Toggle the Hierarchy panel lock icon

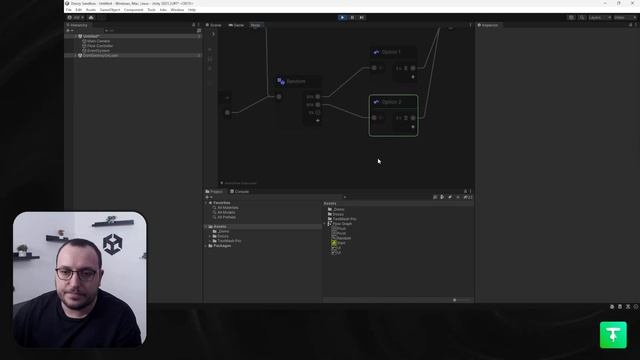(x=193, y=25)
